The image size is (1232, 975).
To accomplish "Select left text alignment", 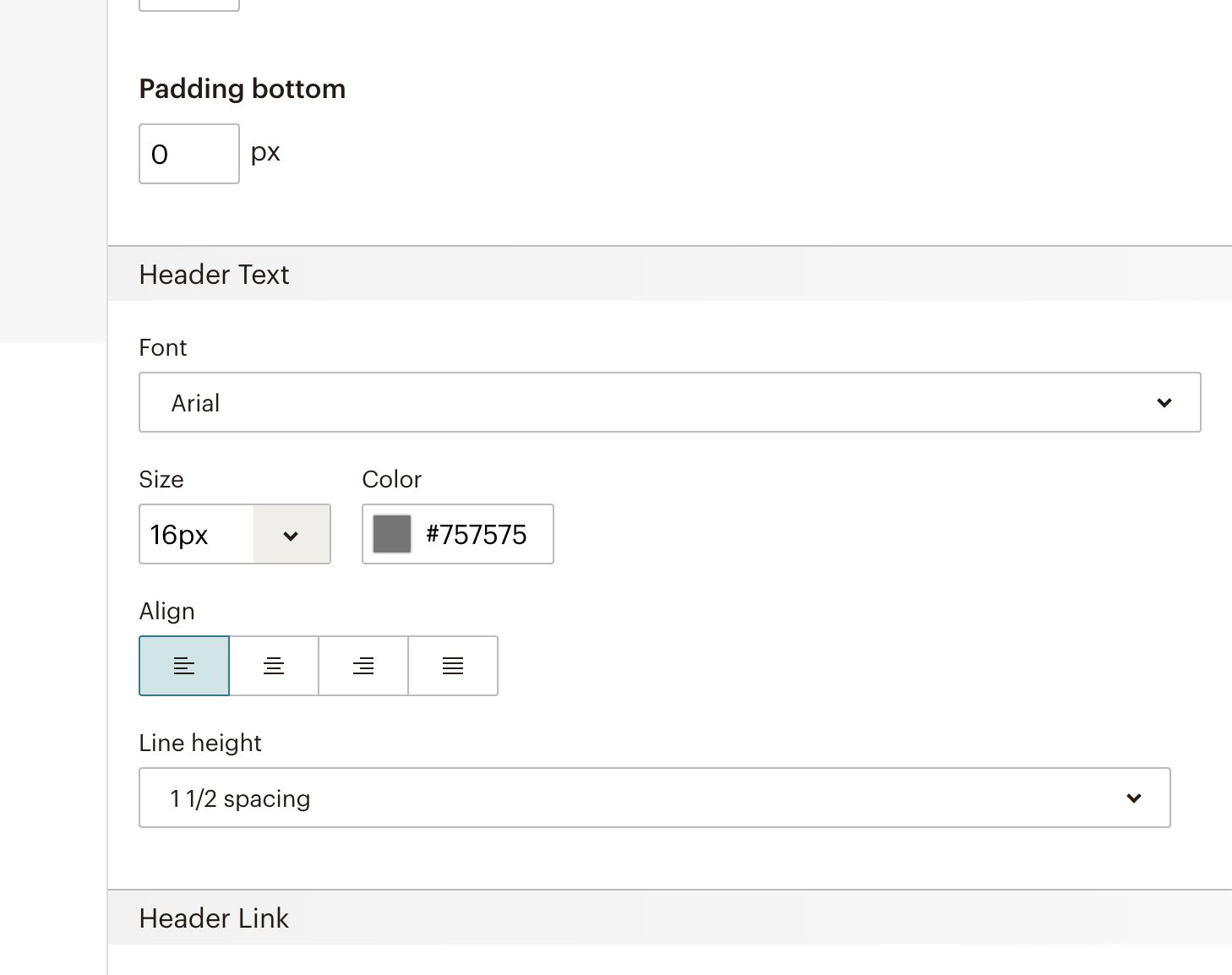I will click(184, 666).
